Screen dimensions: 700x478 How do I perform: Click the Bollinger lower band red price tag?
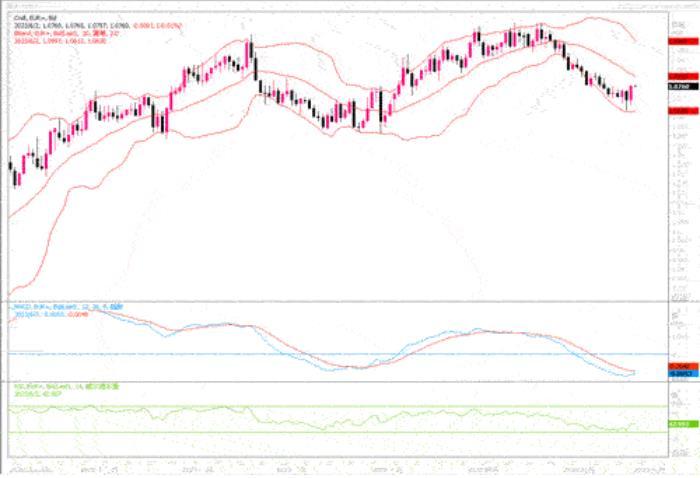683,111
